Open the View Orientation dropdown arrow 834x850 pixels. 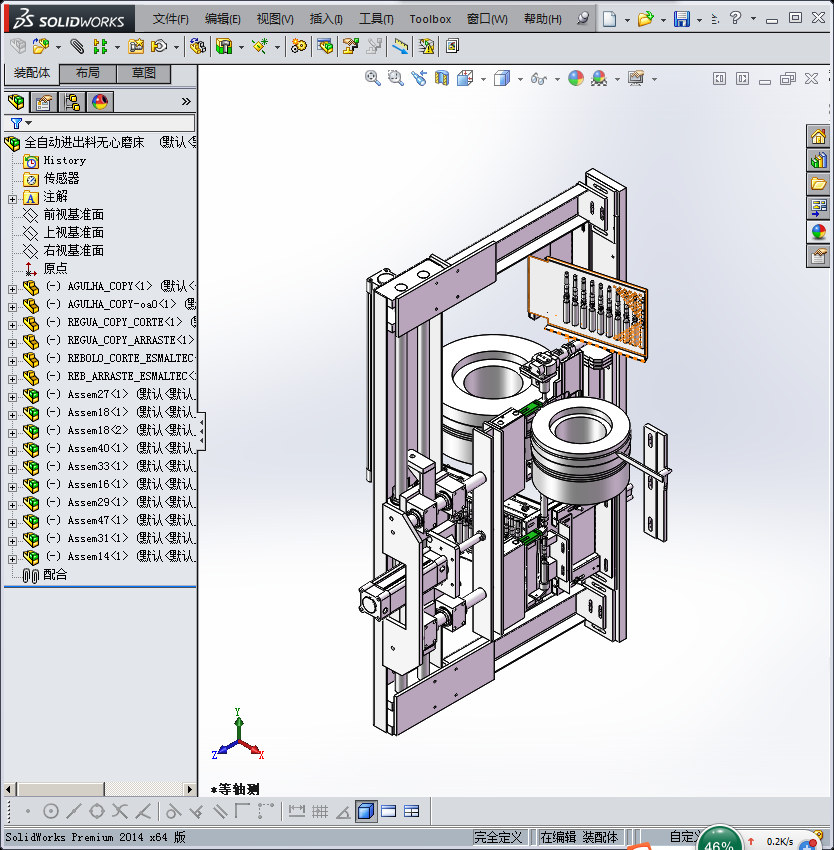pos(483,79)
